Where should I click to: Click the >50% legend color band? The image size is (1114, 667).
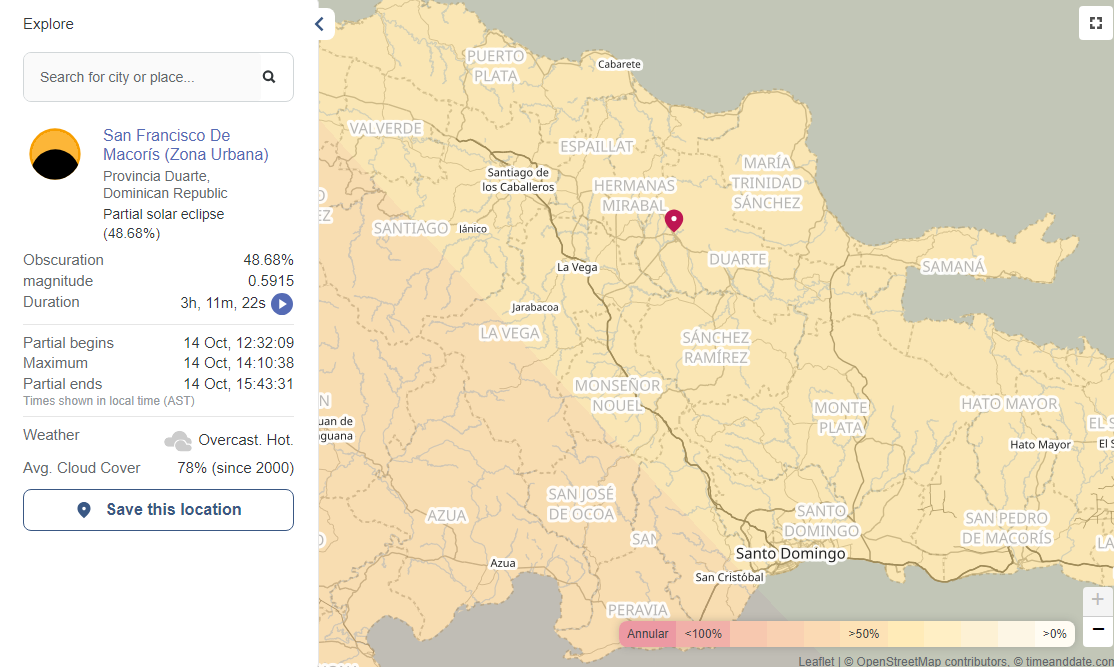click(x=864, y=634)
